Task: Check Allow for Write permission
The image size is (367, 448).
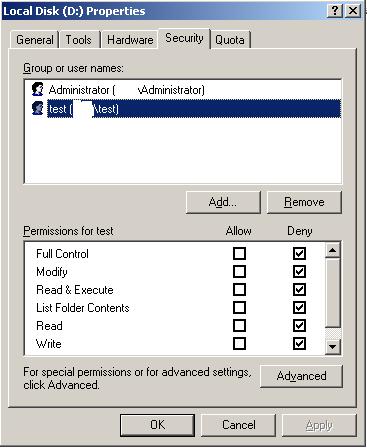Action: 239,343
